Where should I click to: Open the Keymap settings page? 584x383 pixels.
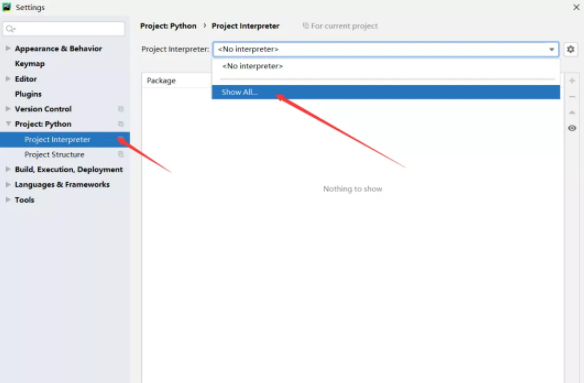click(x=30, y=64)
